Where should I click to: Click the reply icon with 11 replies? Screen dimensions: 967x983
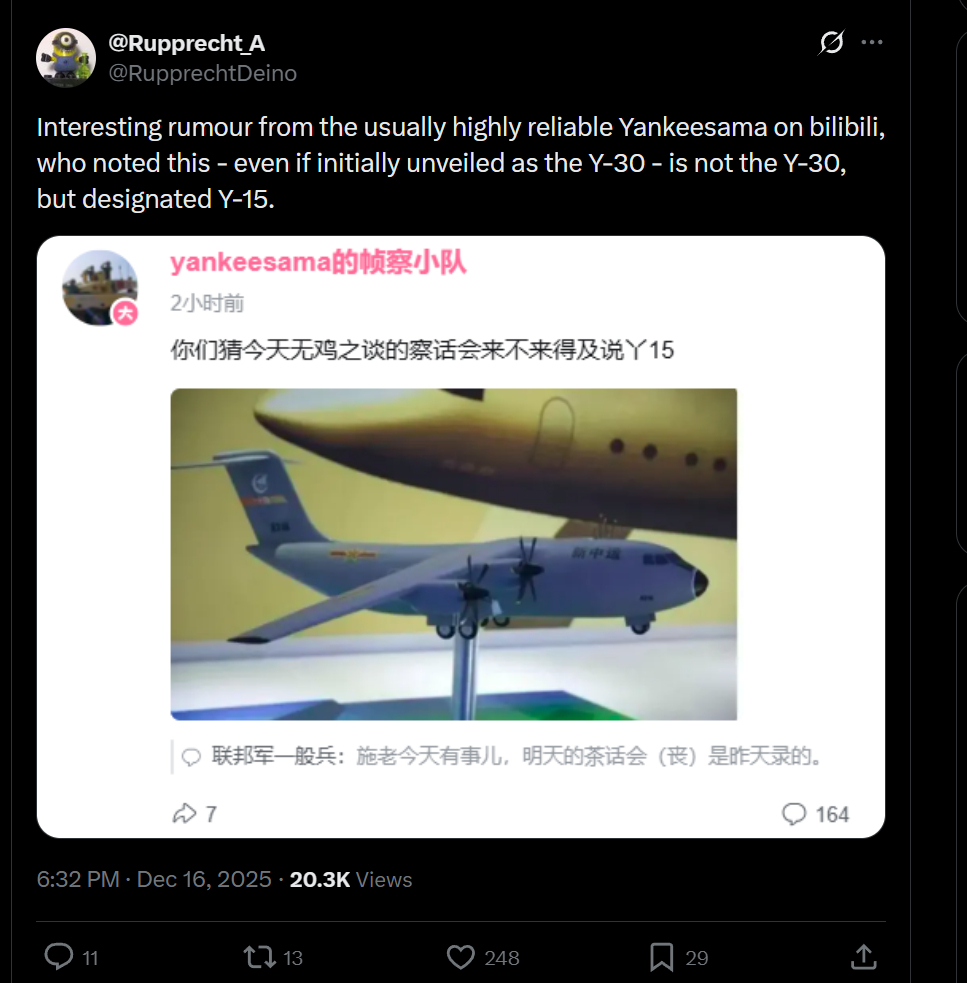[59, 957]
